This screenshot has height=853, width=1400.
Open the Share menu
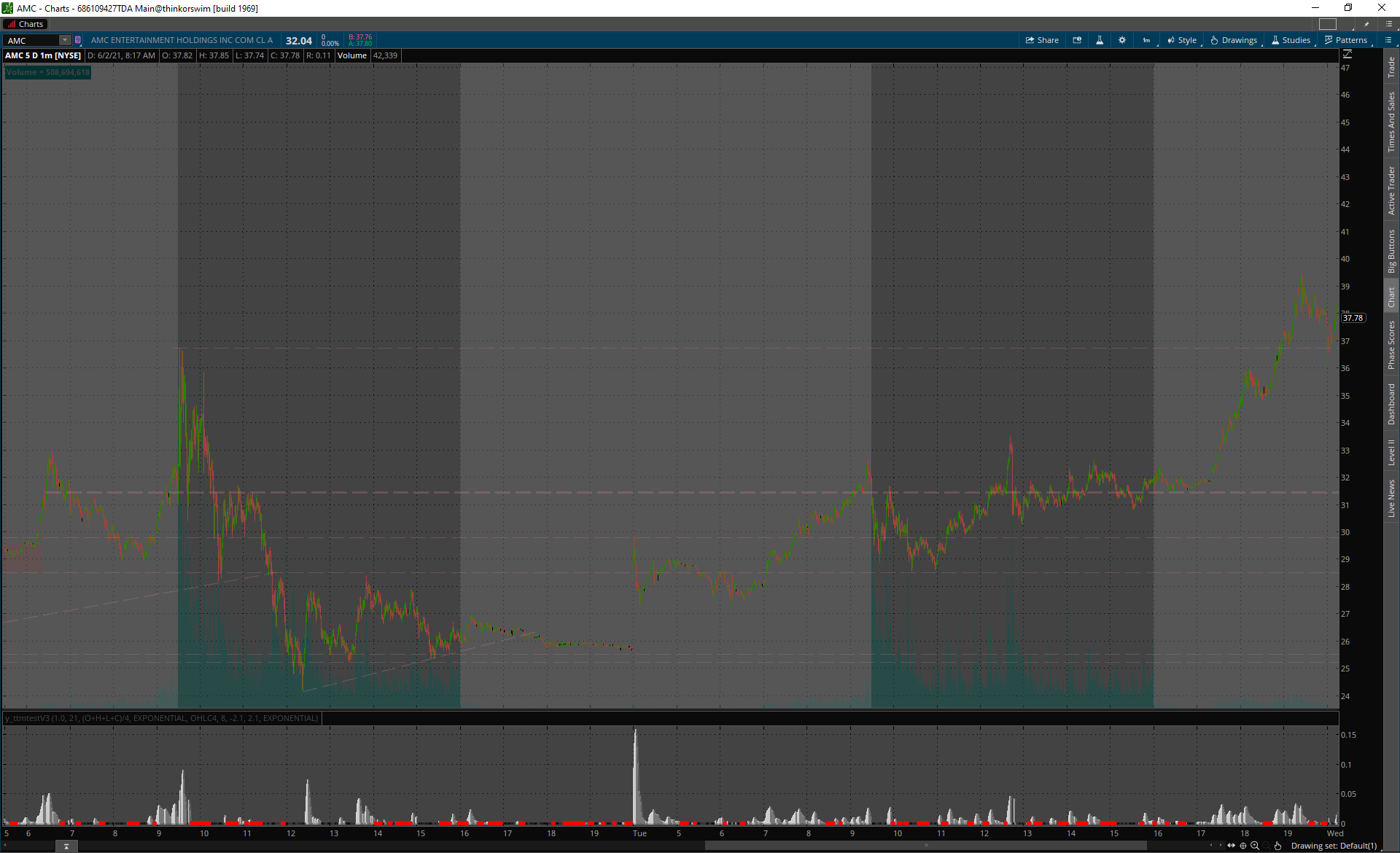(1042, 40)
